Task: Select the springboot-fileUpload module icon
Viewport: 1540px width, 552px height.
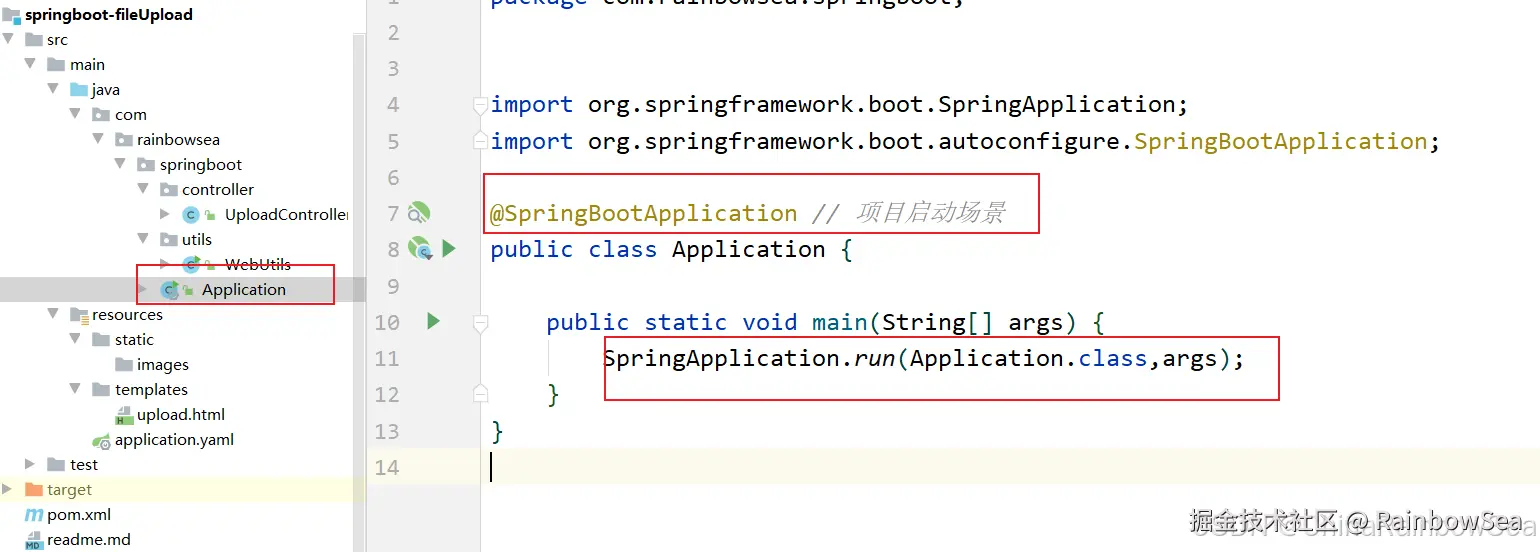Action: coord(11,15)
